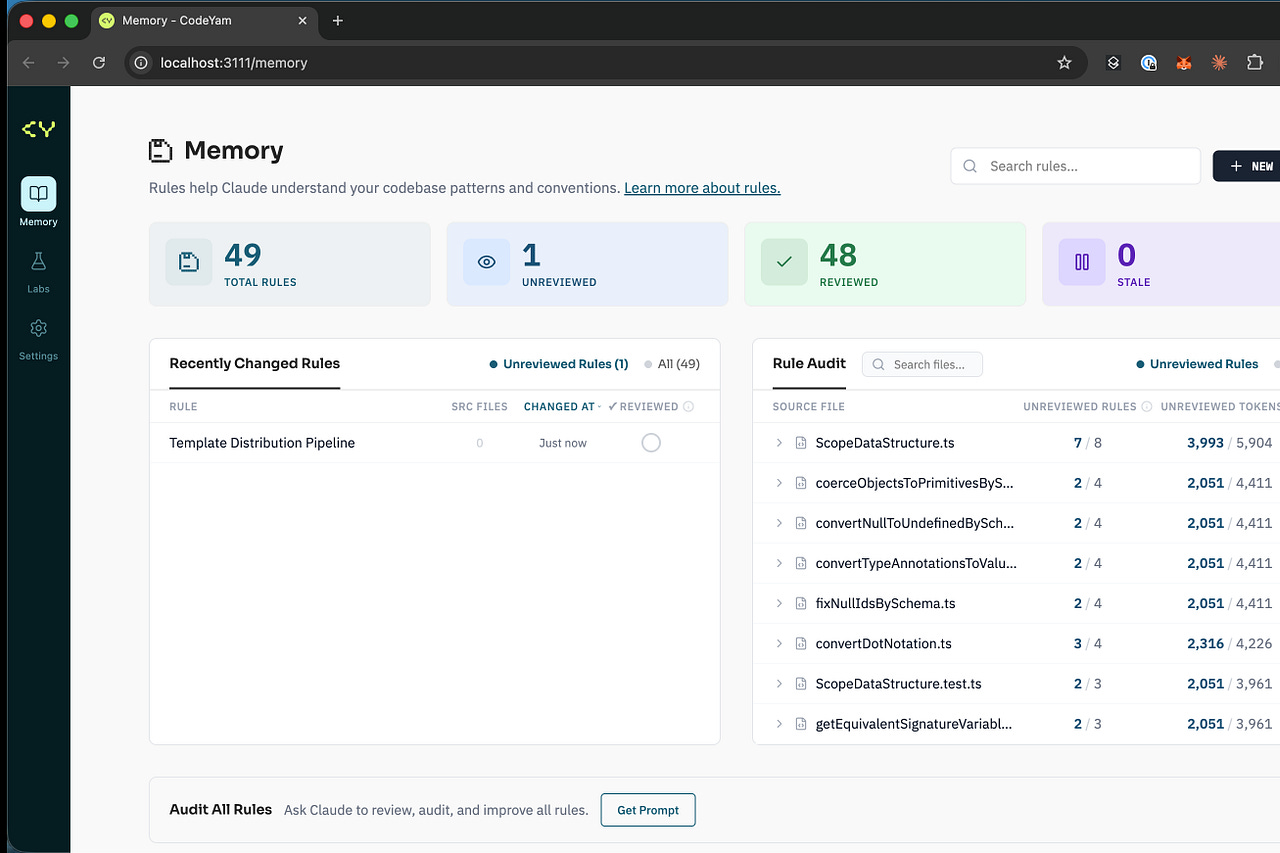
Task: Click the file icon of fixNullIdsBySchema.ts
Action: [801, 604]
